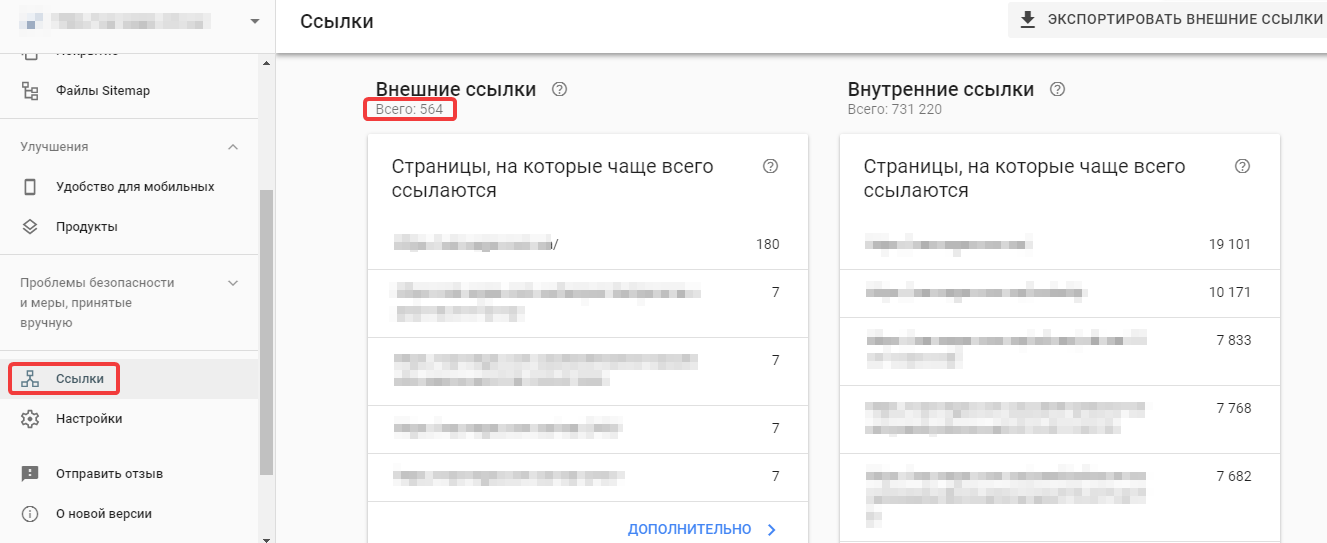Click the mobile phone icon

pos(30,187)
